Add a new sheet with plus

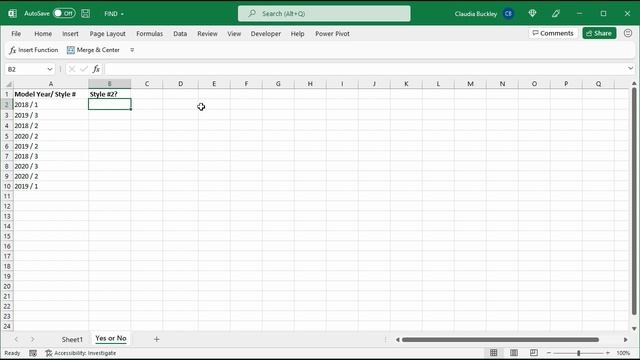click(156, 339)
